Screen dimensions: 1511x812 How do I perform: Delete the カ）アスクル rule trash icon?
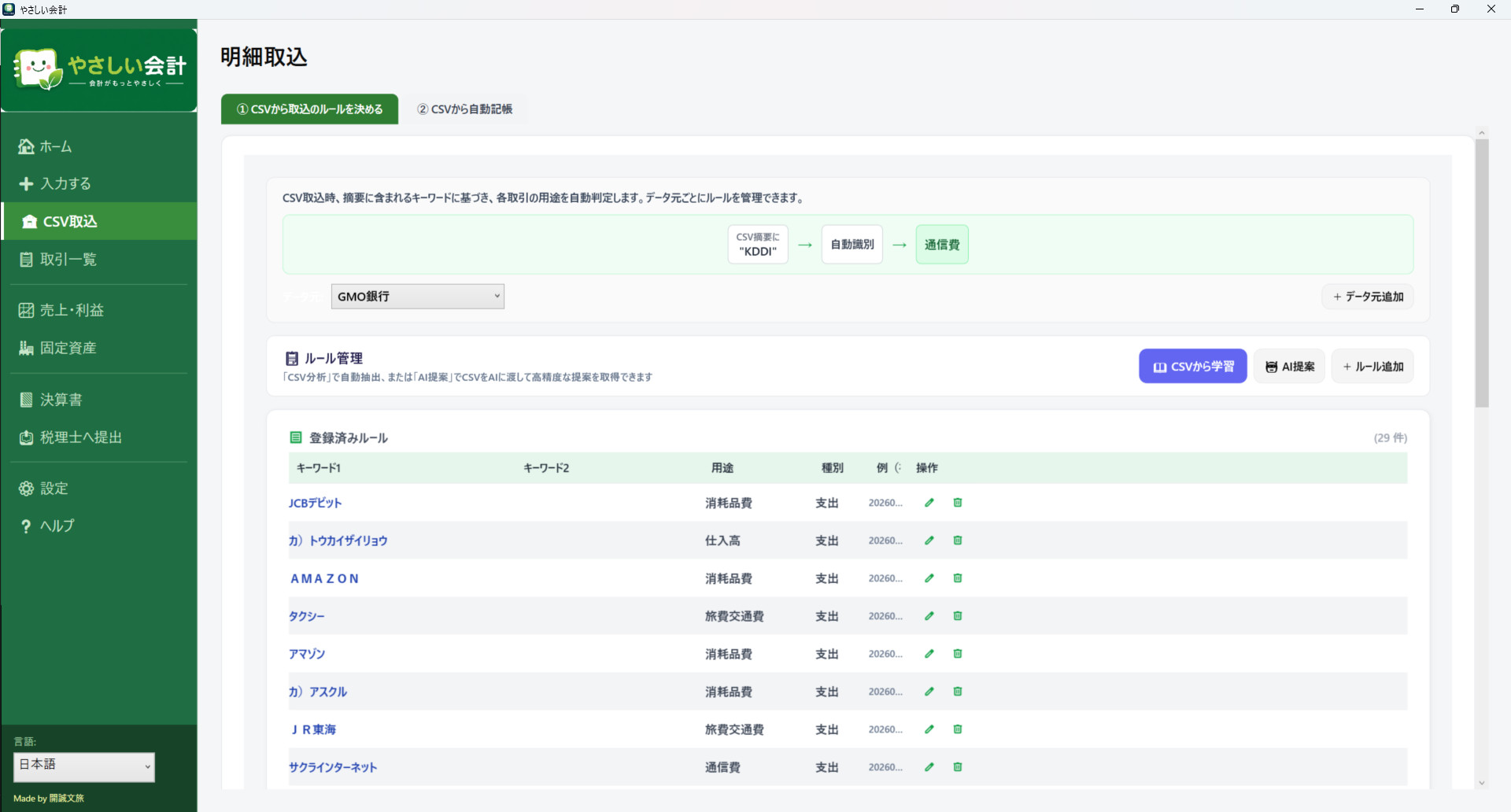pyautogui.click(x=958, y=692)
